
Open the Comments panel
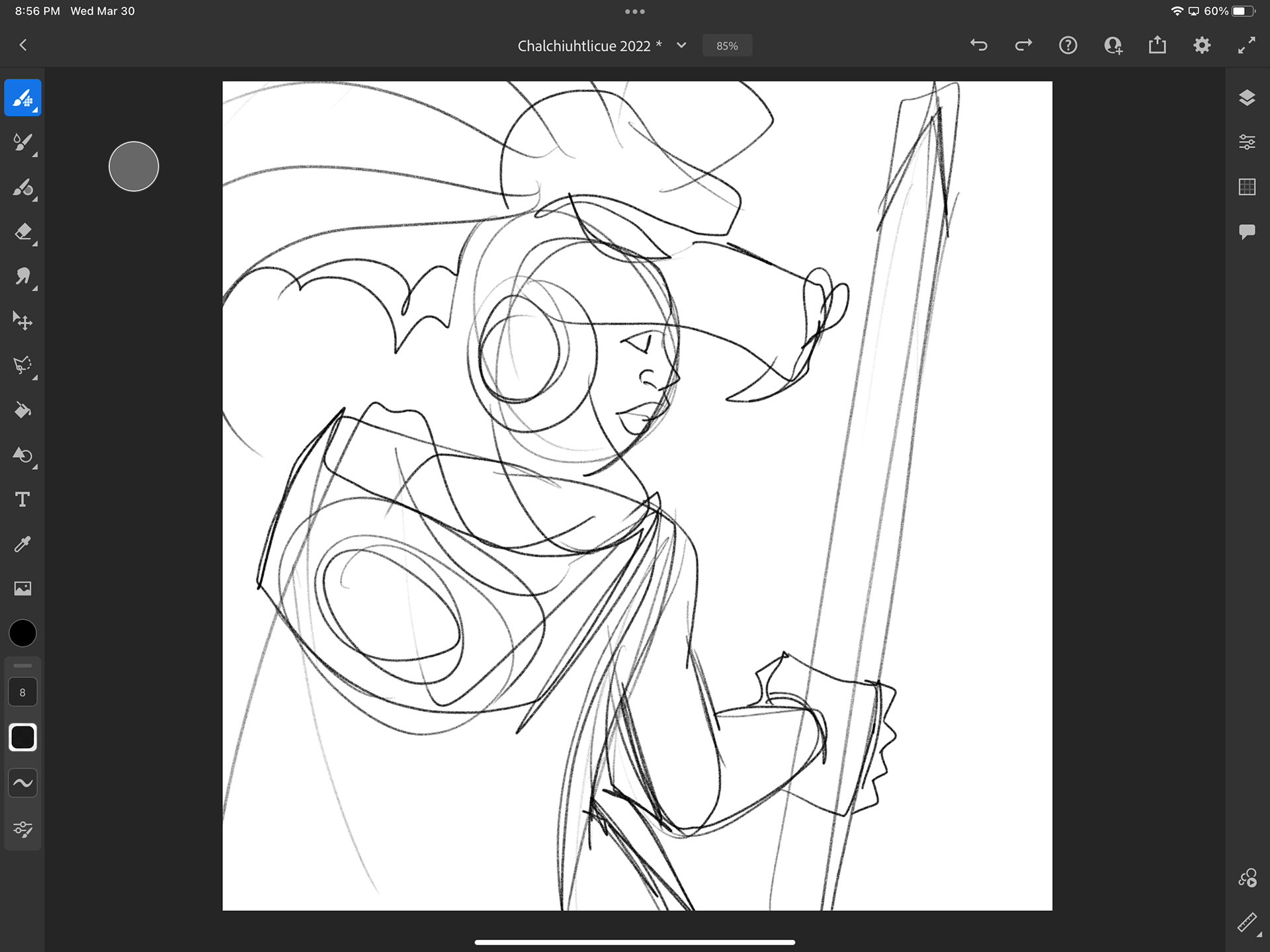[x=1247, y=232]
